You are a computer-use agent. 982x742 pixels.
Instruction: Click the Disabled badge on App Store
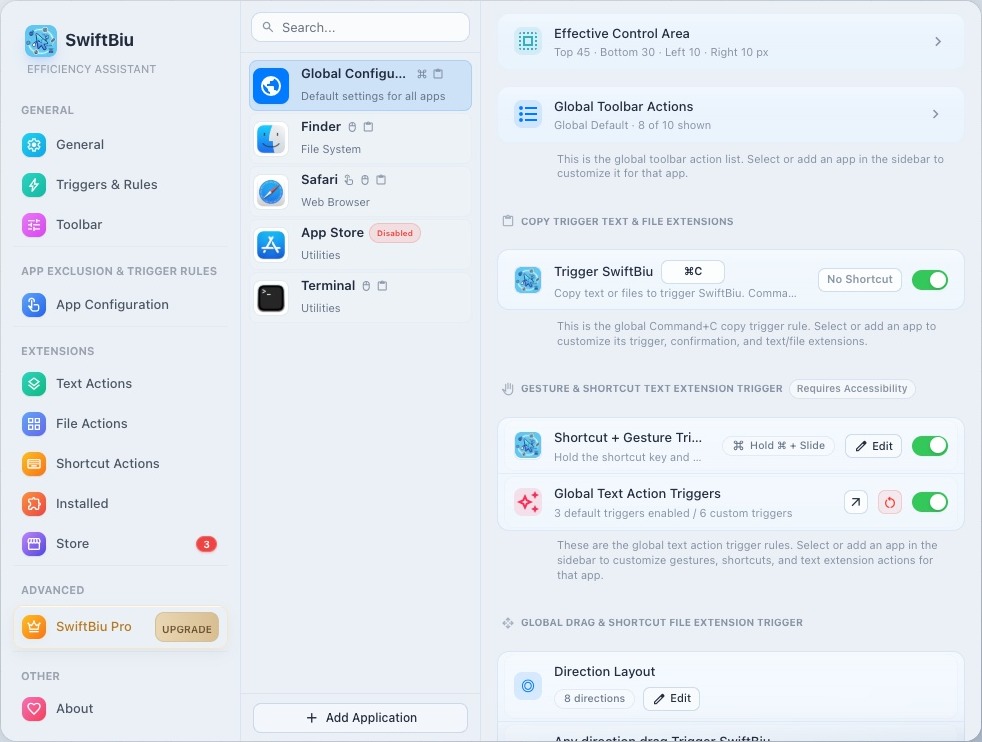[x=395, y=234]
